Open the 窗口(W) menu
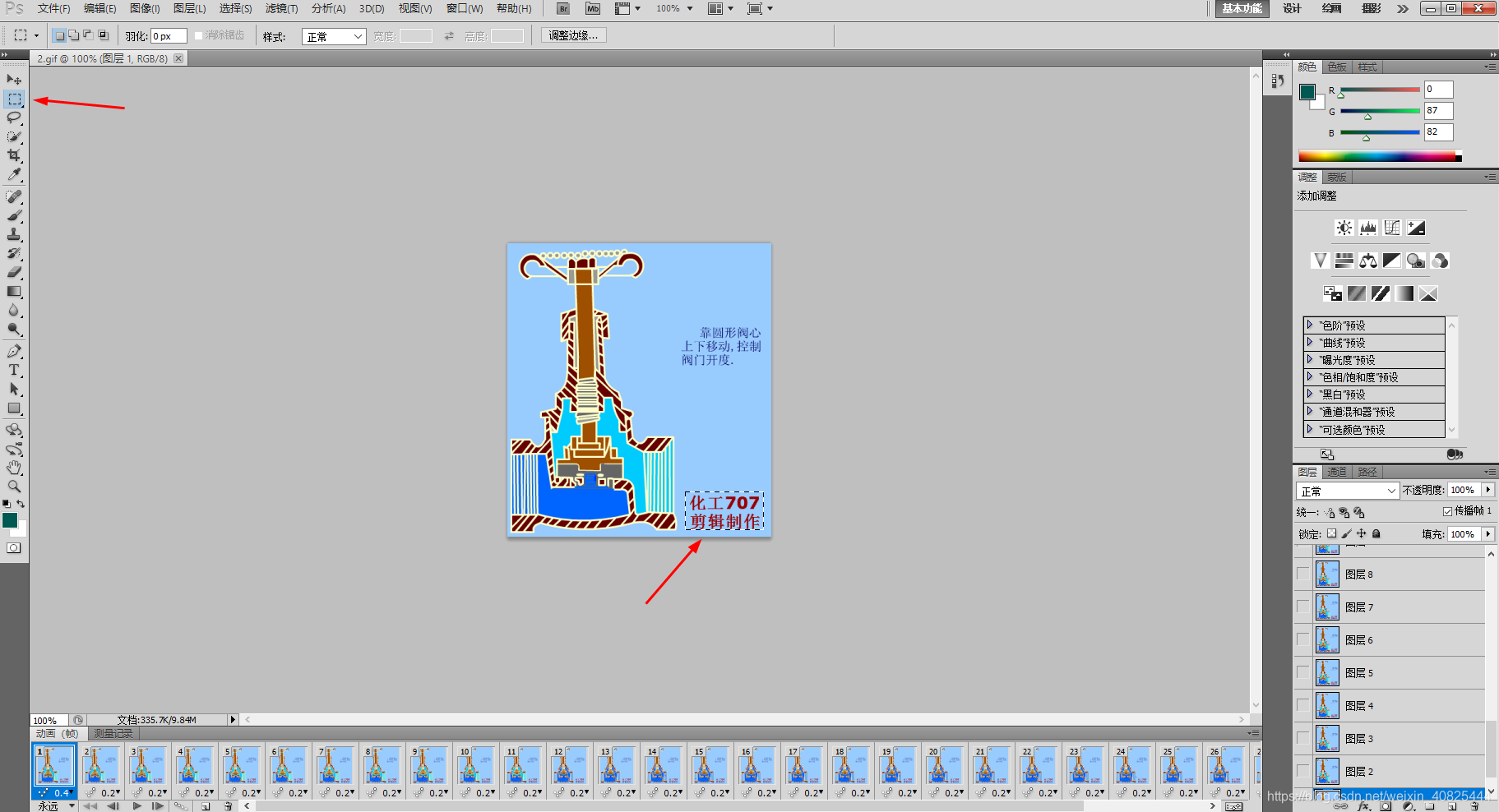Viewport: 1499px width, 812px height. pos(465,8)
